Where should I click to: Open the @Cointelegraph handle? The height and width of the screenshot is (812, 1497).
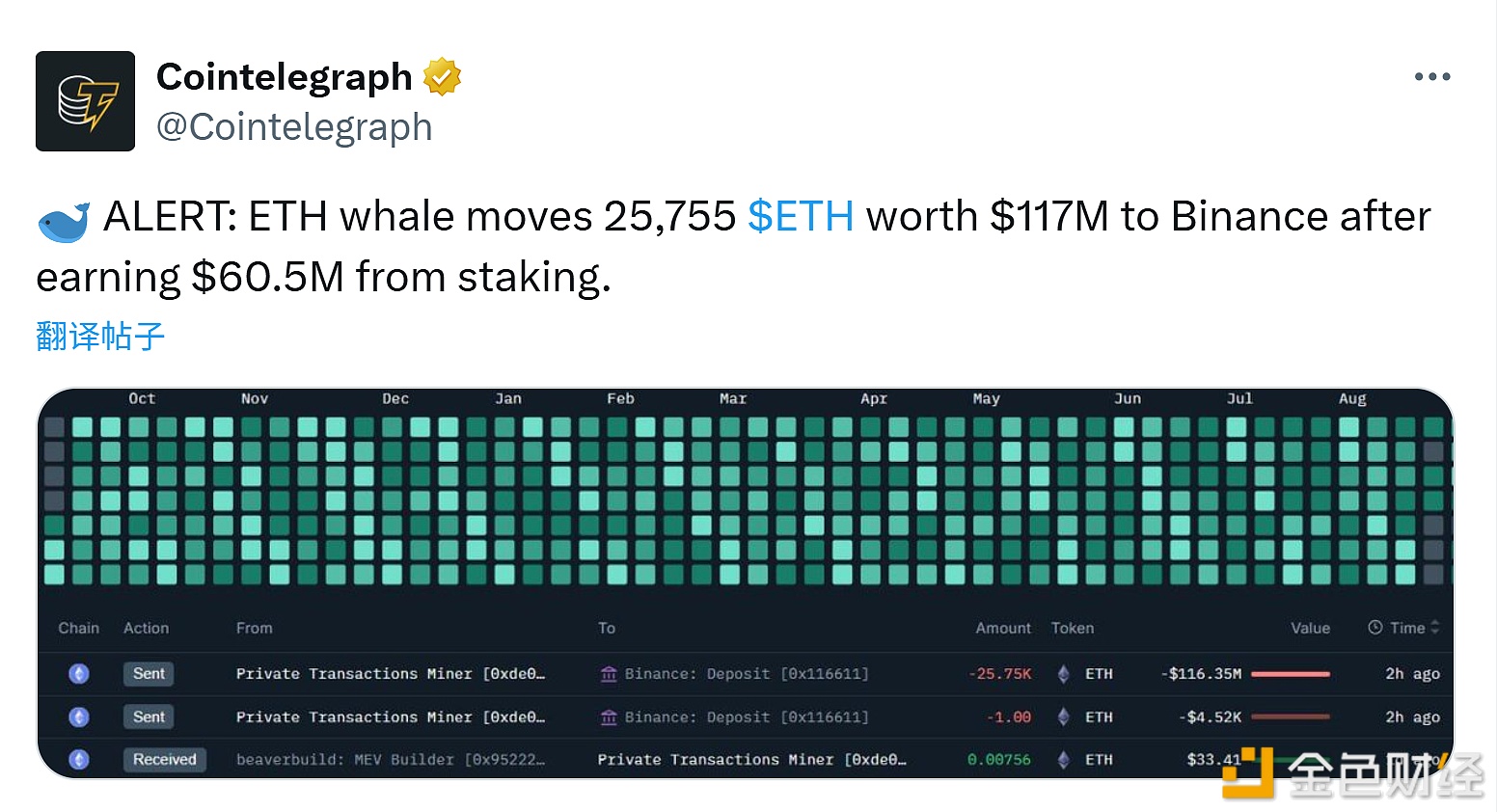pos(294,127)
